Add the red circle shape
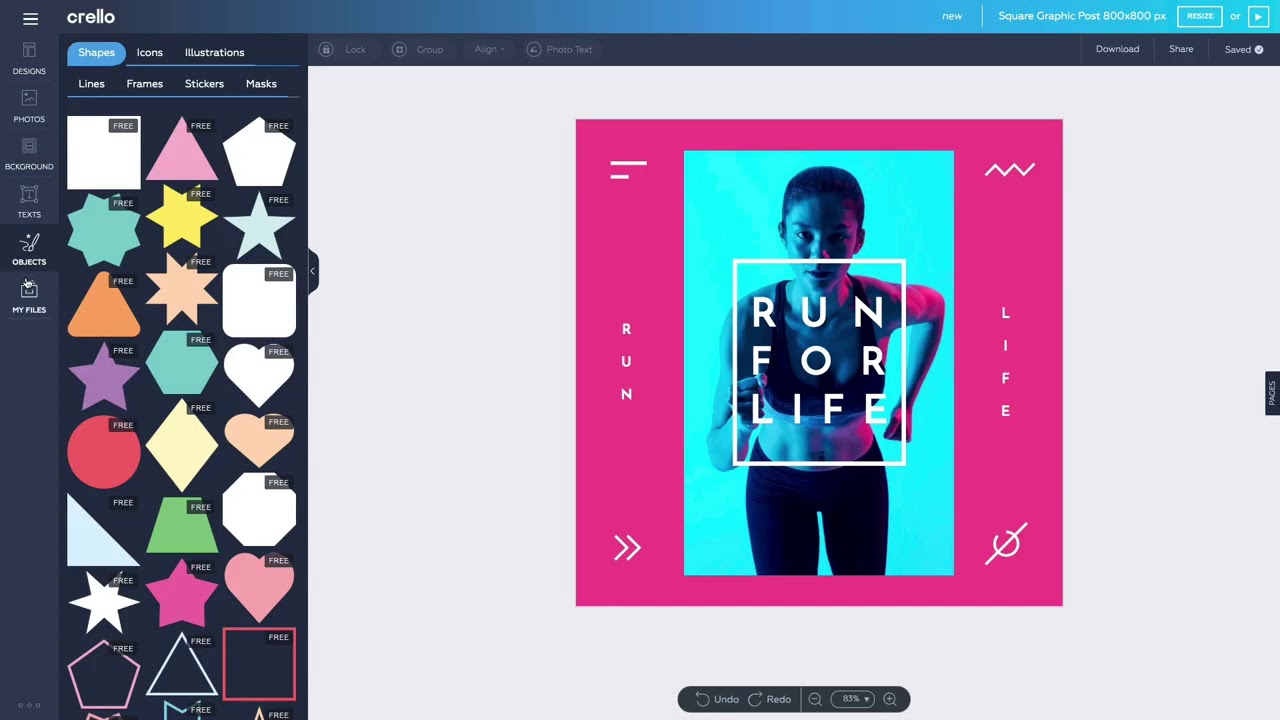The height and width of the screenshot is (720, 1280). coord(104,452)
